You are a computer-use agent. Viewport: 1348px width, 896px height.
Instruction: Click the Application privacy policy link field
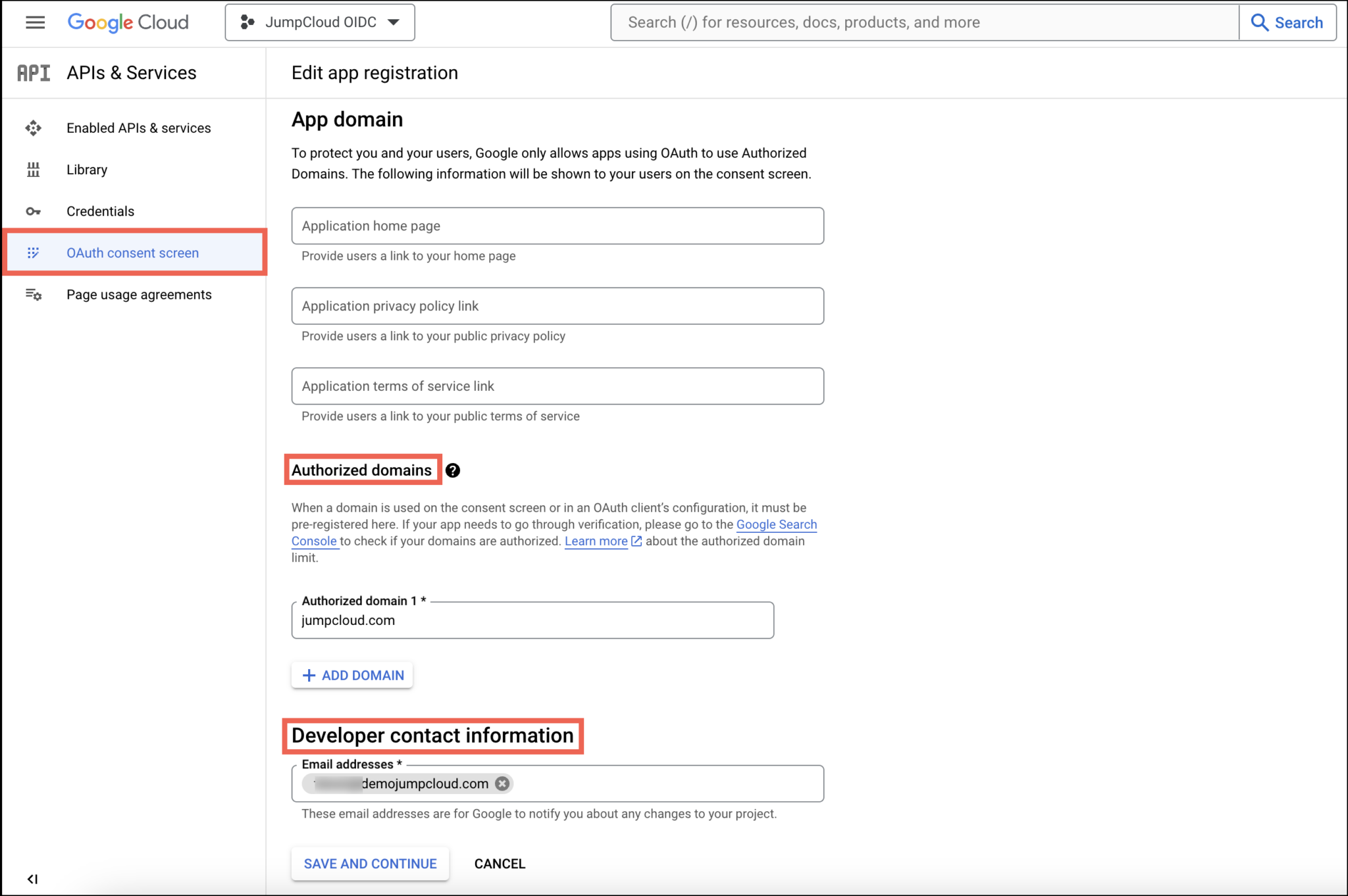tap(557, 305)
